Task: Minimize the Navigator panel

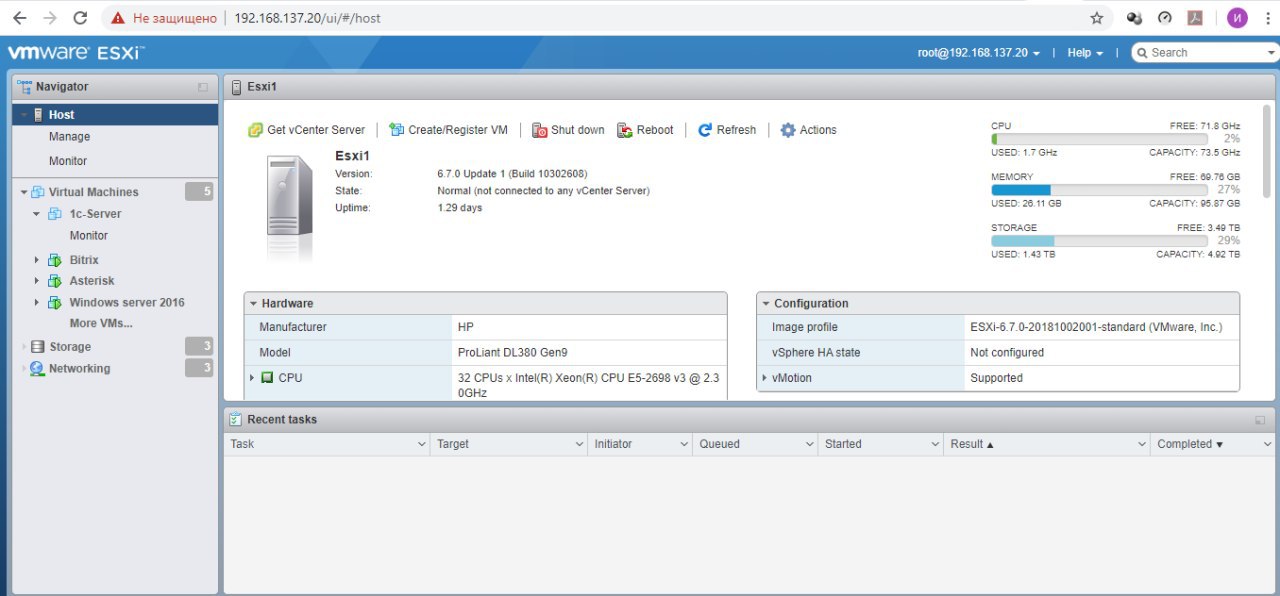Action: 203,87
